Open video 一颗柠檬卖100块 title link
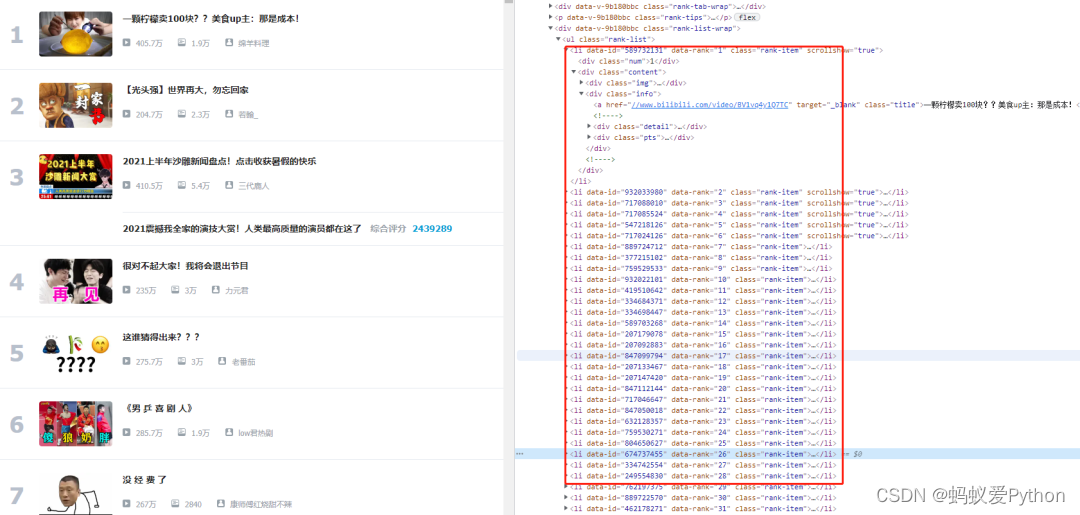This screenshot has height=515, width=1080. [211, 19]
